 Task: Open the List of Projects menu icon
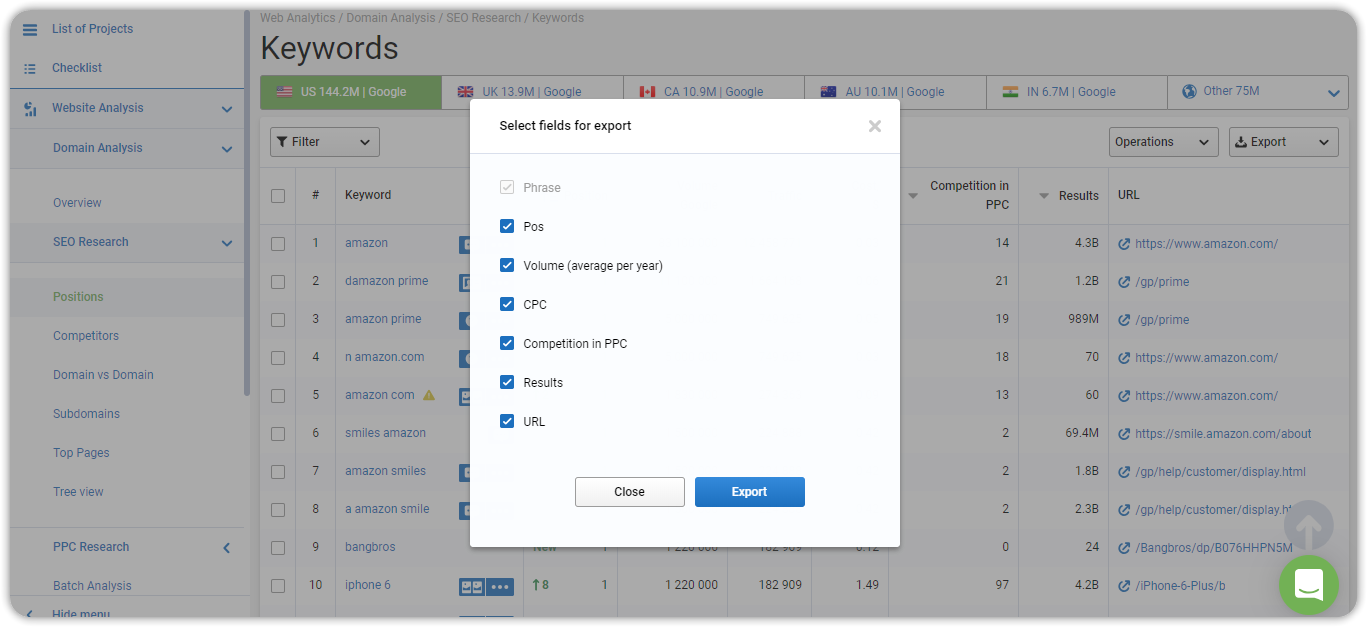pyautogui.click(x=30, y=29)
